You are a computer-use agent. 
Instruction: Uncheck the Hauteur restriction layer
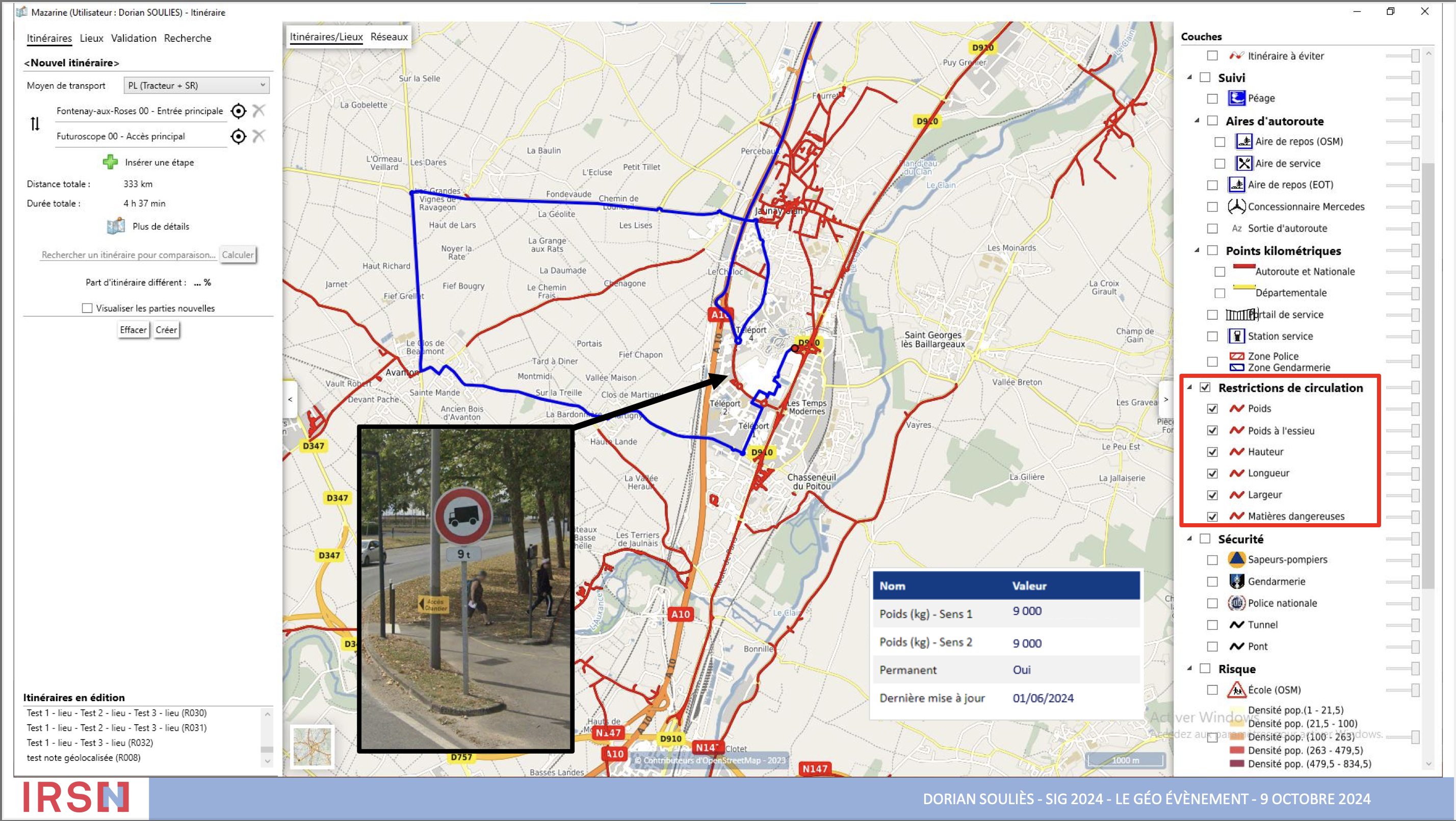pyautogui.click(x=1212, y=452)
